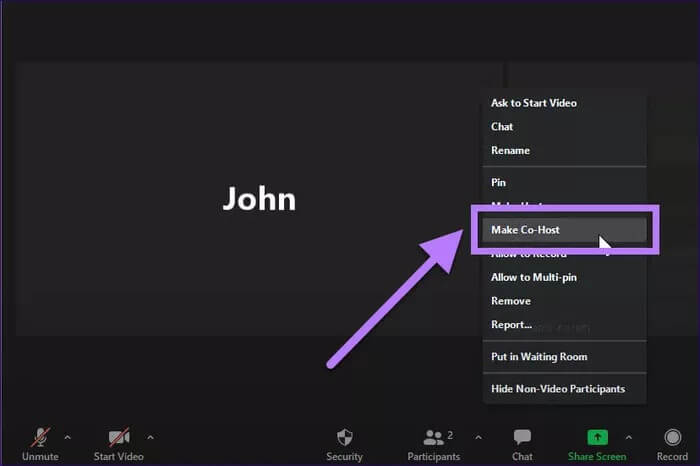Viewport: 700px width, 466px height.
Task: Select Pin from the context menu
Action: tap(564, 183)
